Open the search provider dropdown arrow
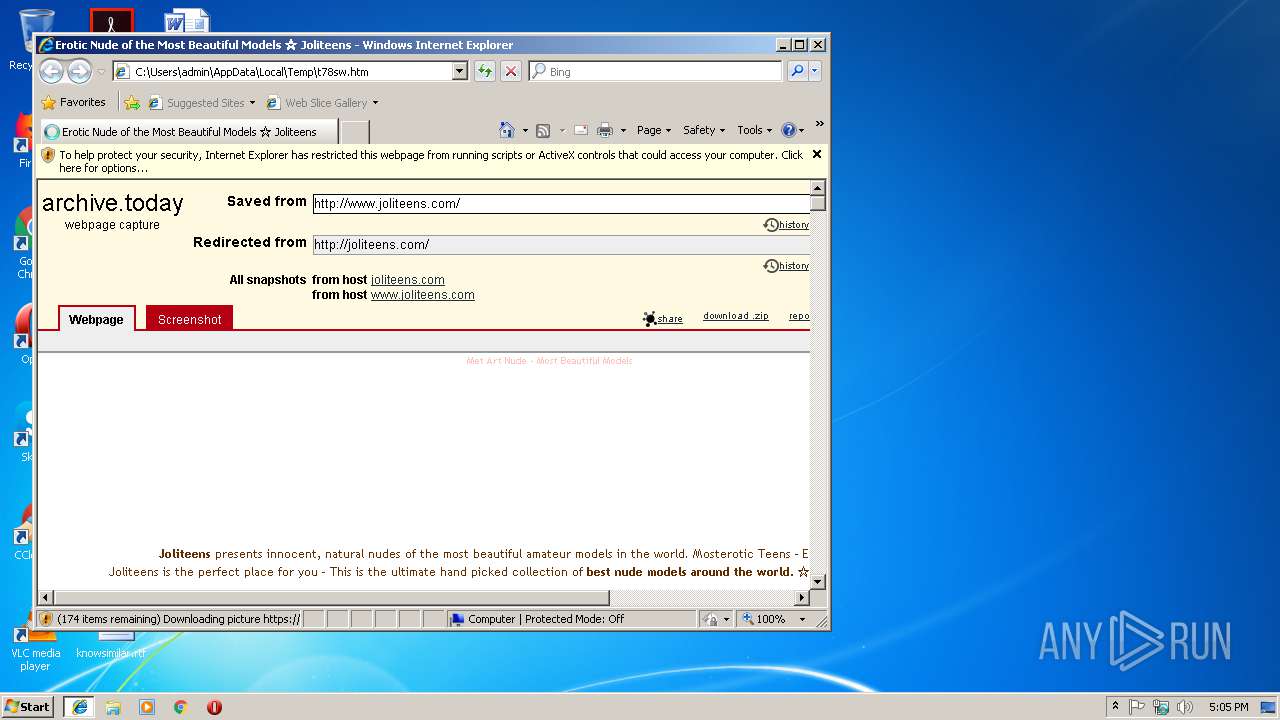Screen dimensions: 1280x720 pyautogui.click(x=815, y=71)
